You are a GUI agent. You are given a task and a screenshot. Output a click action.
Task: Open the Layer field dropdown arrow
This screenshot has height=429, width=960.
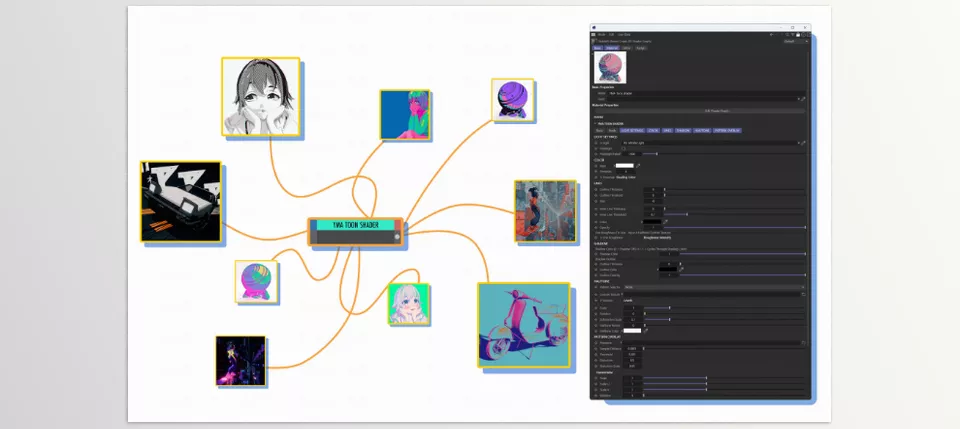pos(798,99)
